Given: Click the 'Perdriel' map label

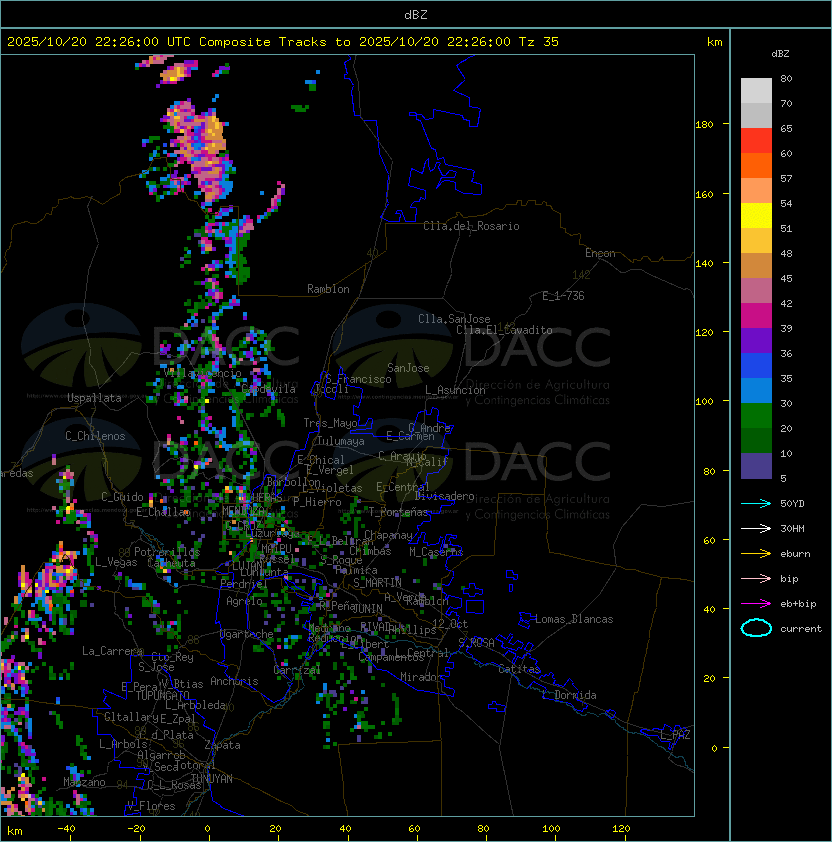Looking at the screenshot, I should (x=244, y=584).
